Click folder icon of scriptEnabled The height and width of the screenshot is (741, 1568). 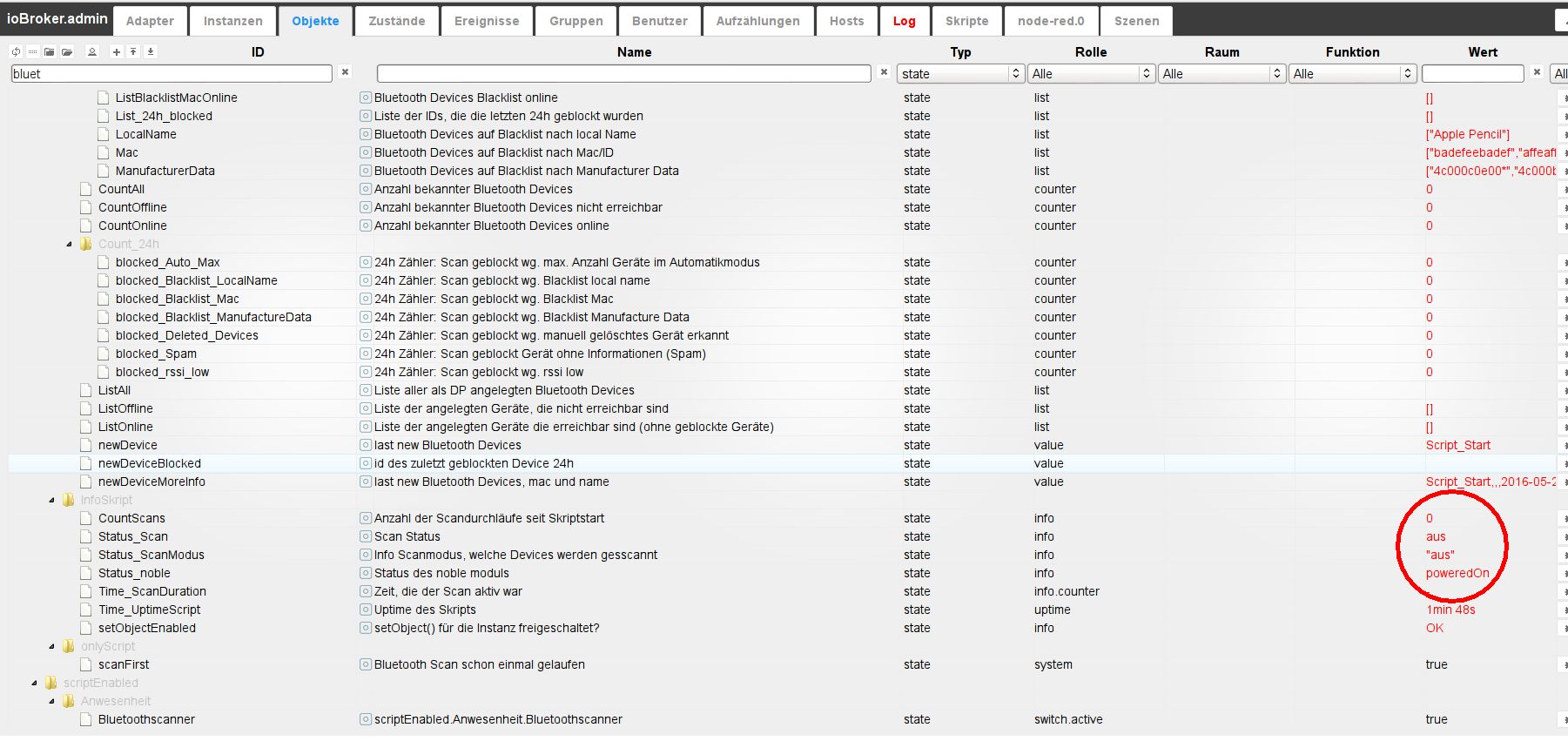click(x=51, y=683)
